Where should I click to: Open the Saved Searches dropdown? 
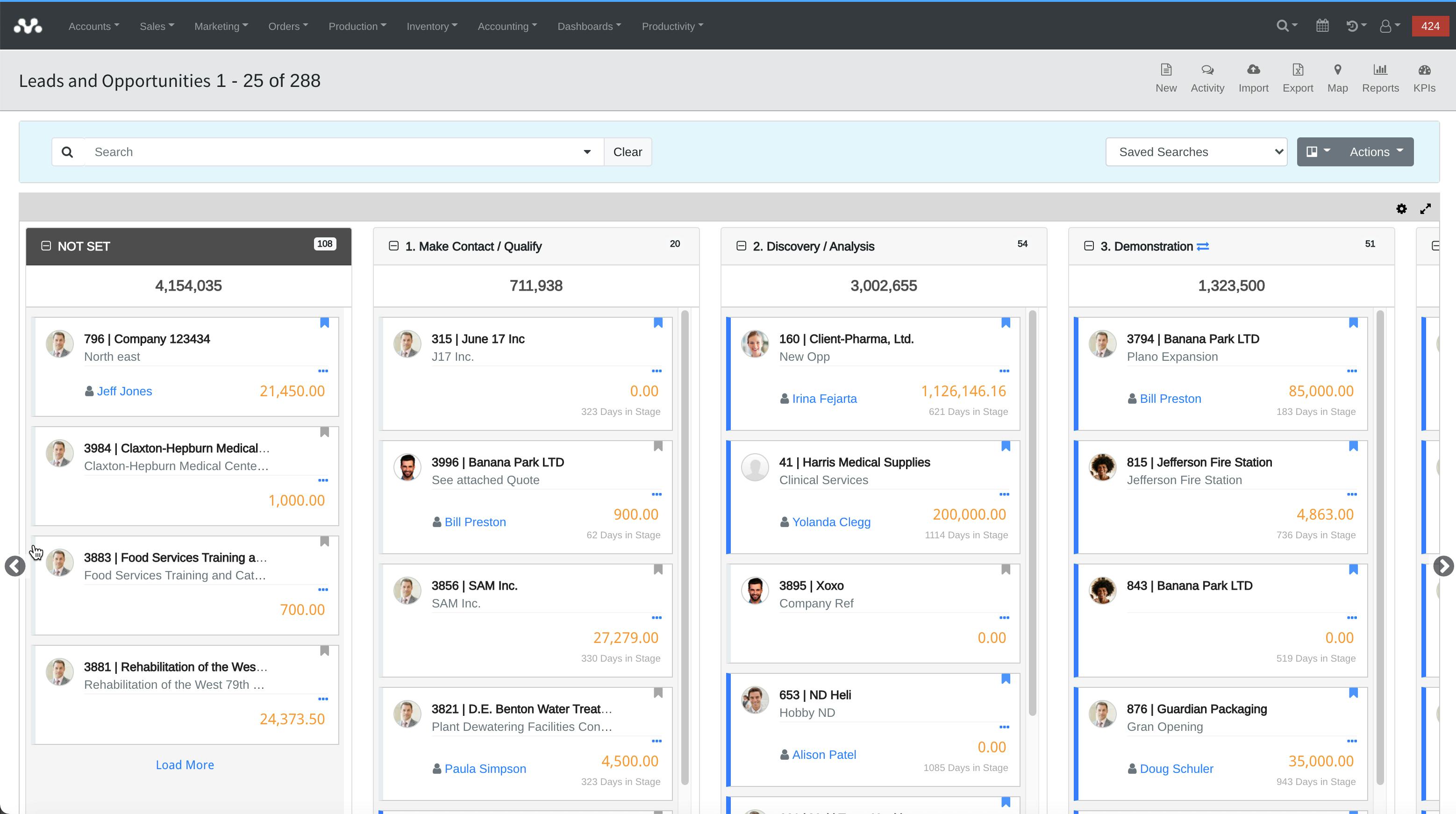coord(1196,151)
